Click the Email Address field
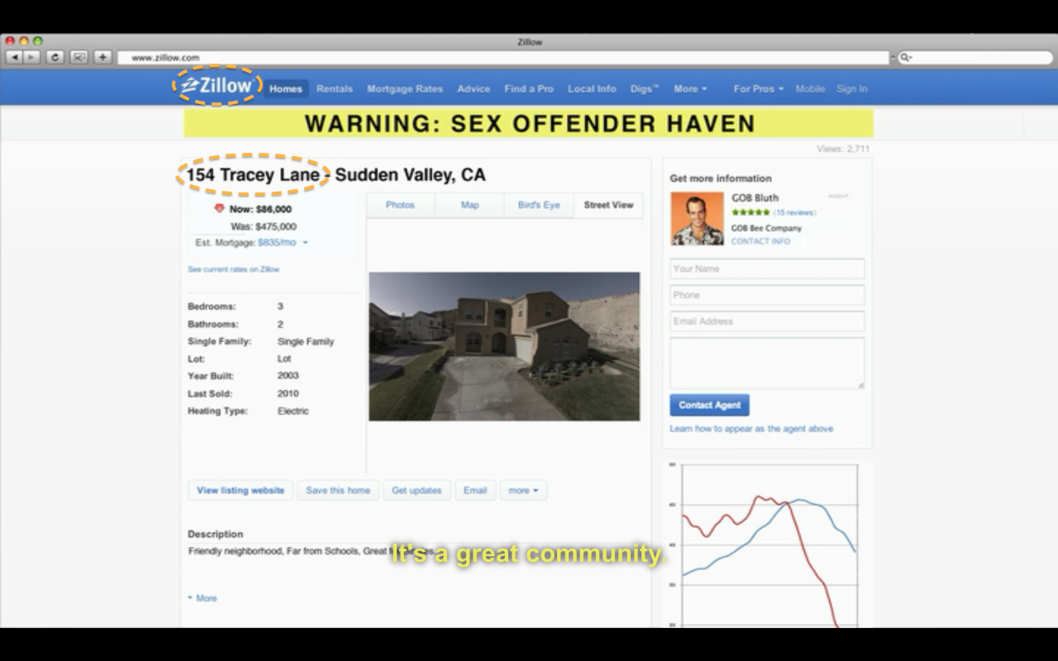This screenshot has height=661, width=1058. tap(767, 321)
